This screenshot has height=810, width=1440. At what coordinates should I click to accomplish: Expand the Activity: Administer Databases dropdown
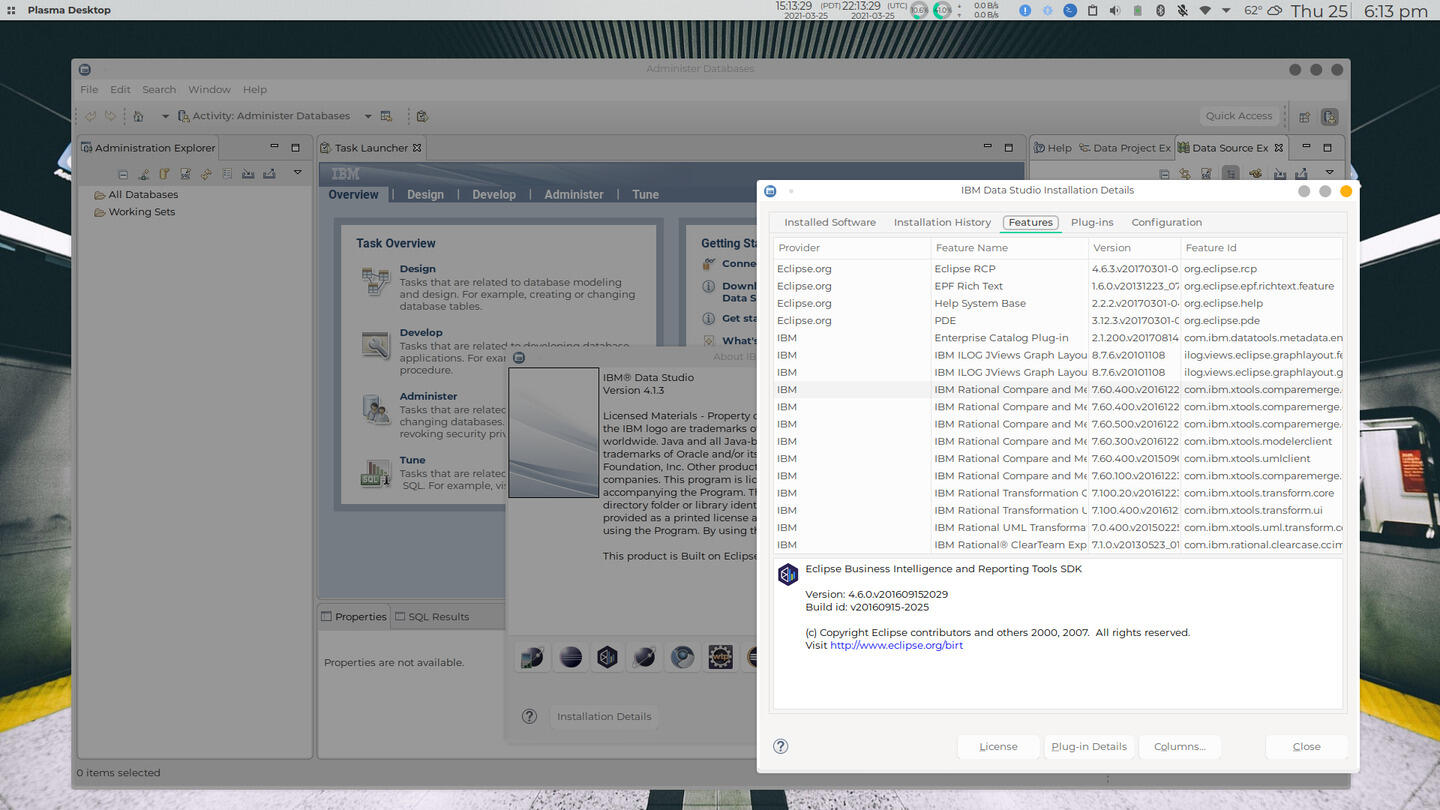tap(368, 116)
